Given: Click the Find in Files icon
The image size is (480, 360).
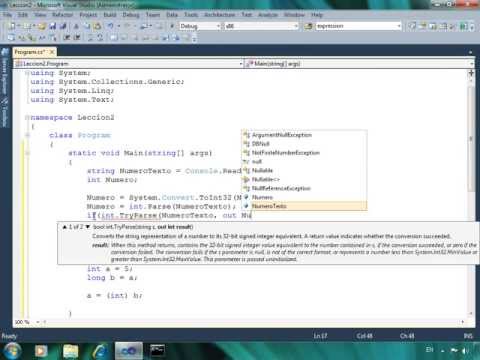Looking at the screenshot, I should 308,26.
